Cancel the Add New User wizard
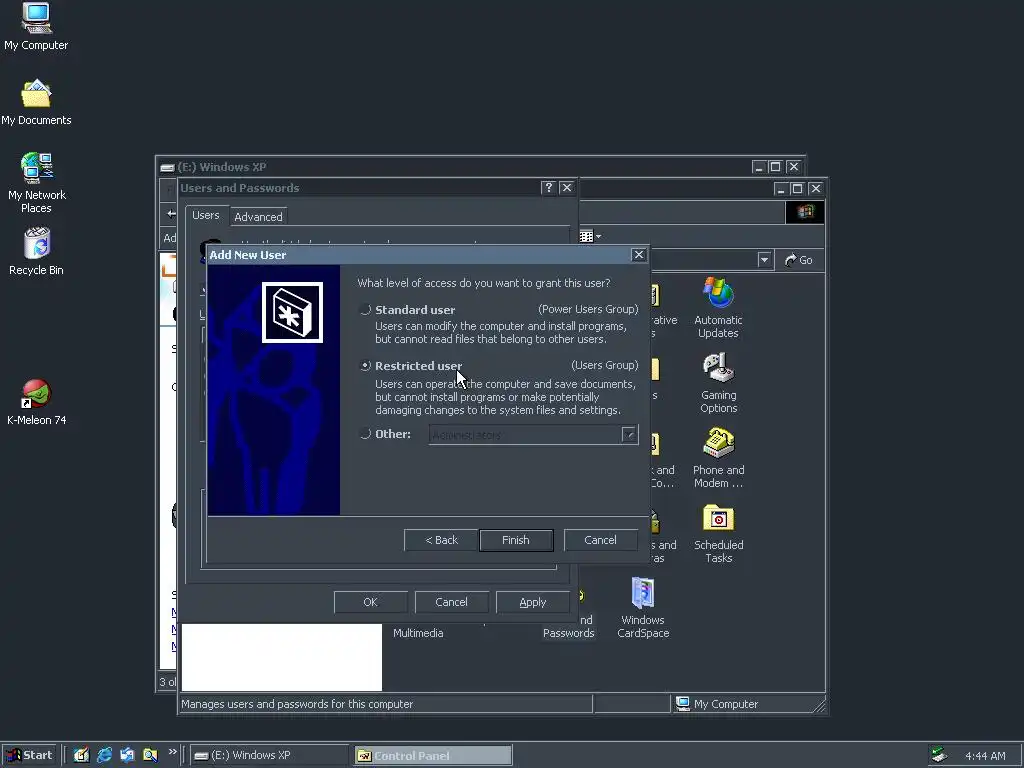 coord(600,540)
